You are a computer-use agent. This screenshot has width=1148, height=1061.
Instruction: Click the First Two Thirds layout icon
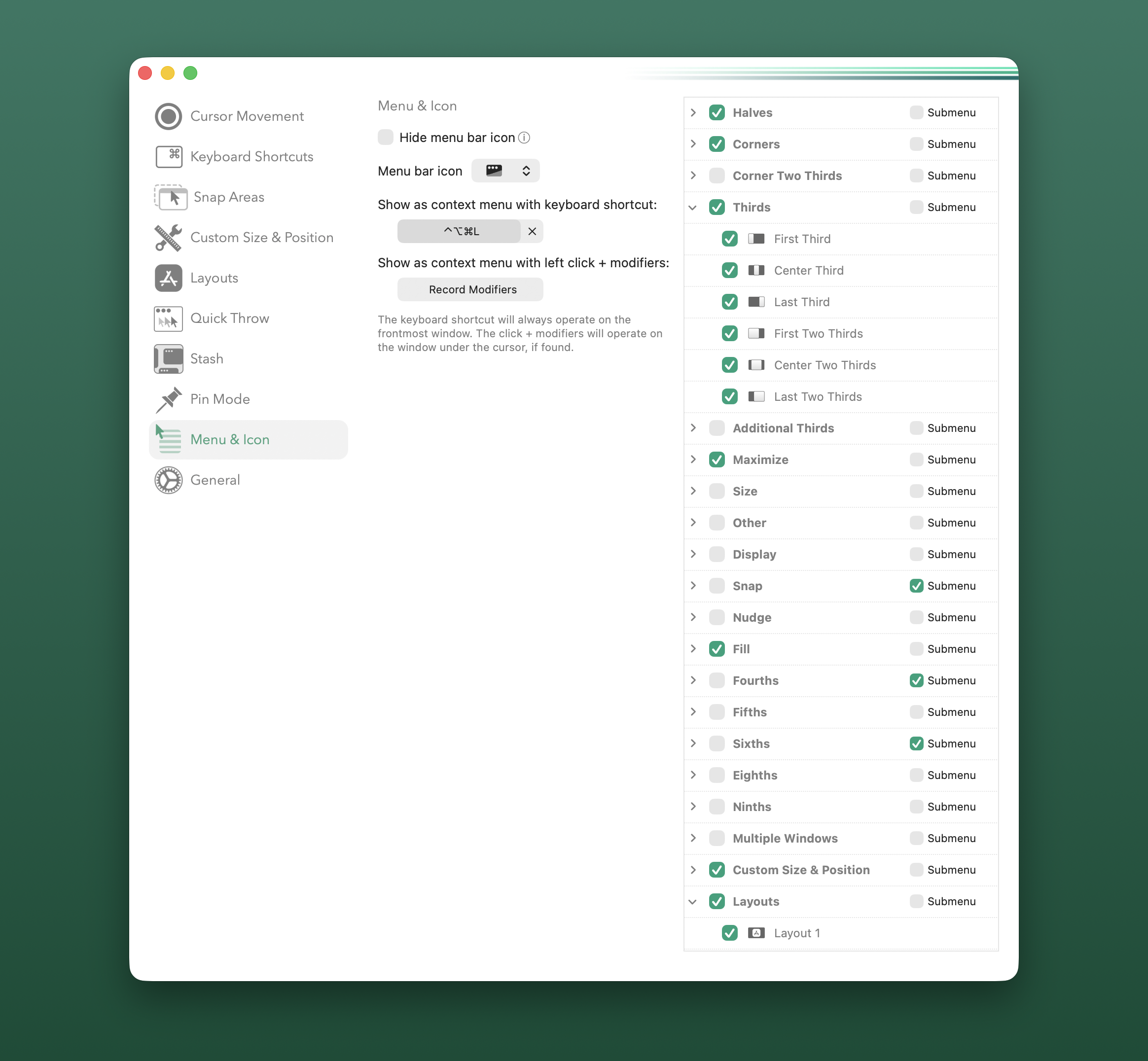pos(756,334)
